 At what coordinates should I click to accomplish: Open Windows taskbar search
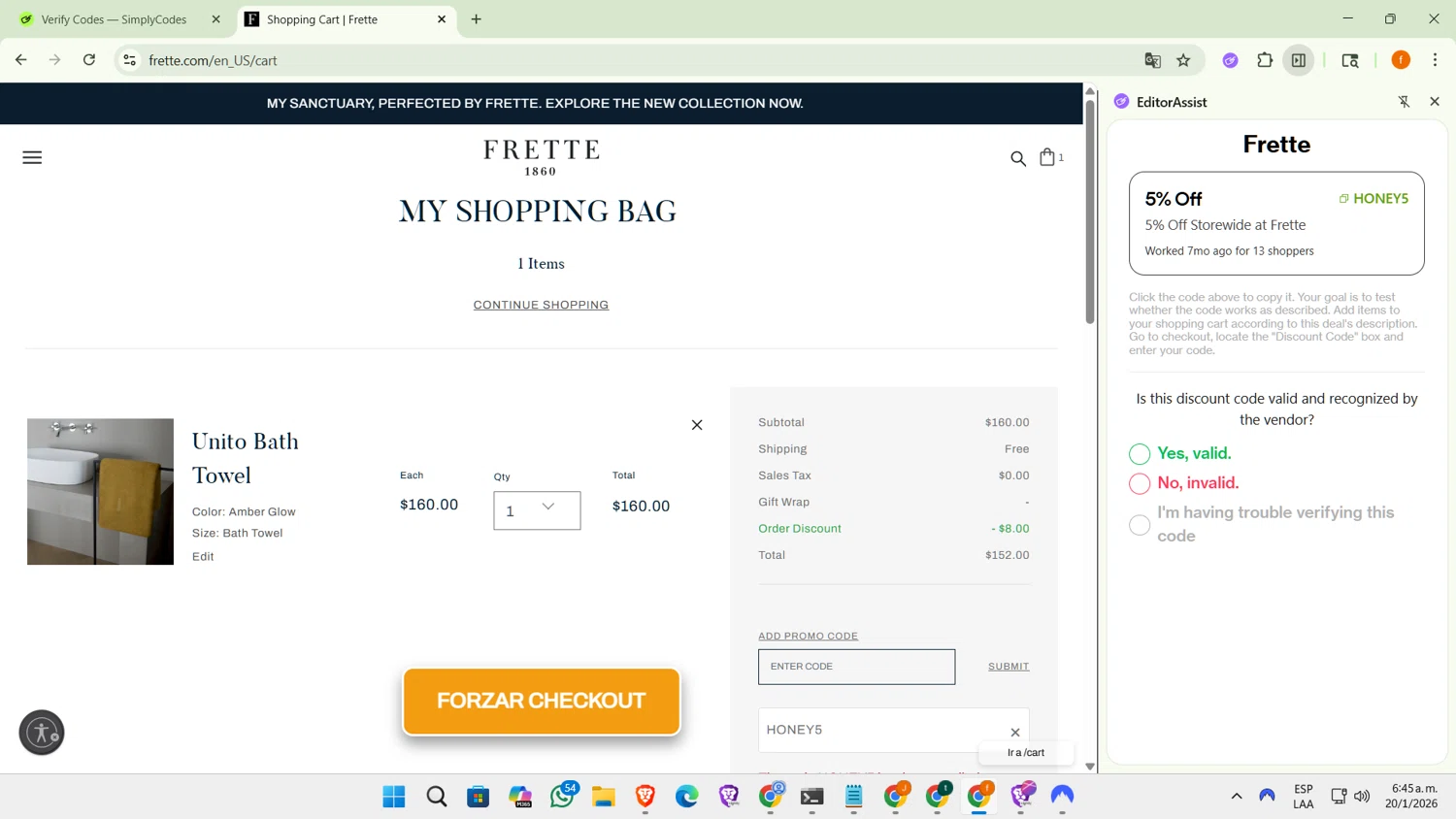[x=437, y=797]
